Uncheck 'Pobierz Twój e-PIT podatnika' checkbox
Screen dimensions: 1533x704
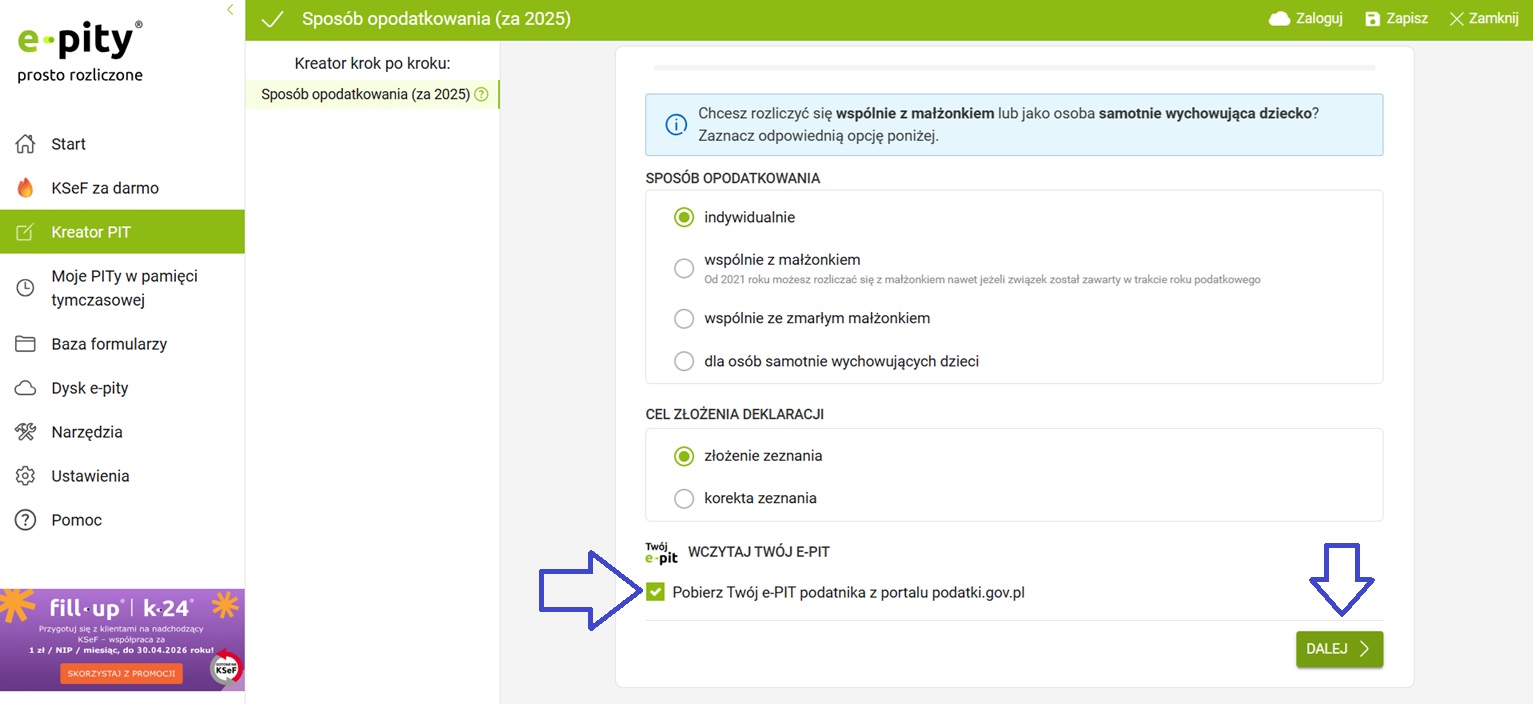click(655, 592)
